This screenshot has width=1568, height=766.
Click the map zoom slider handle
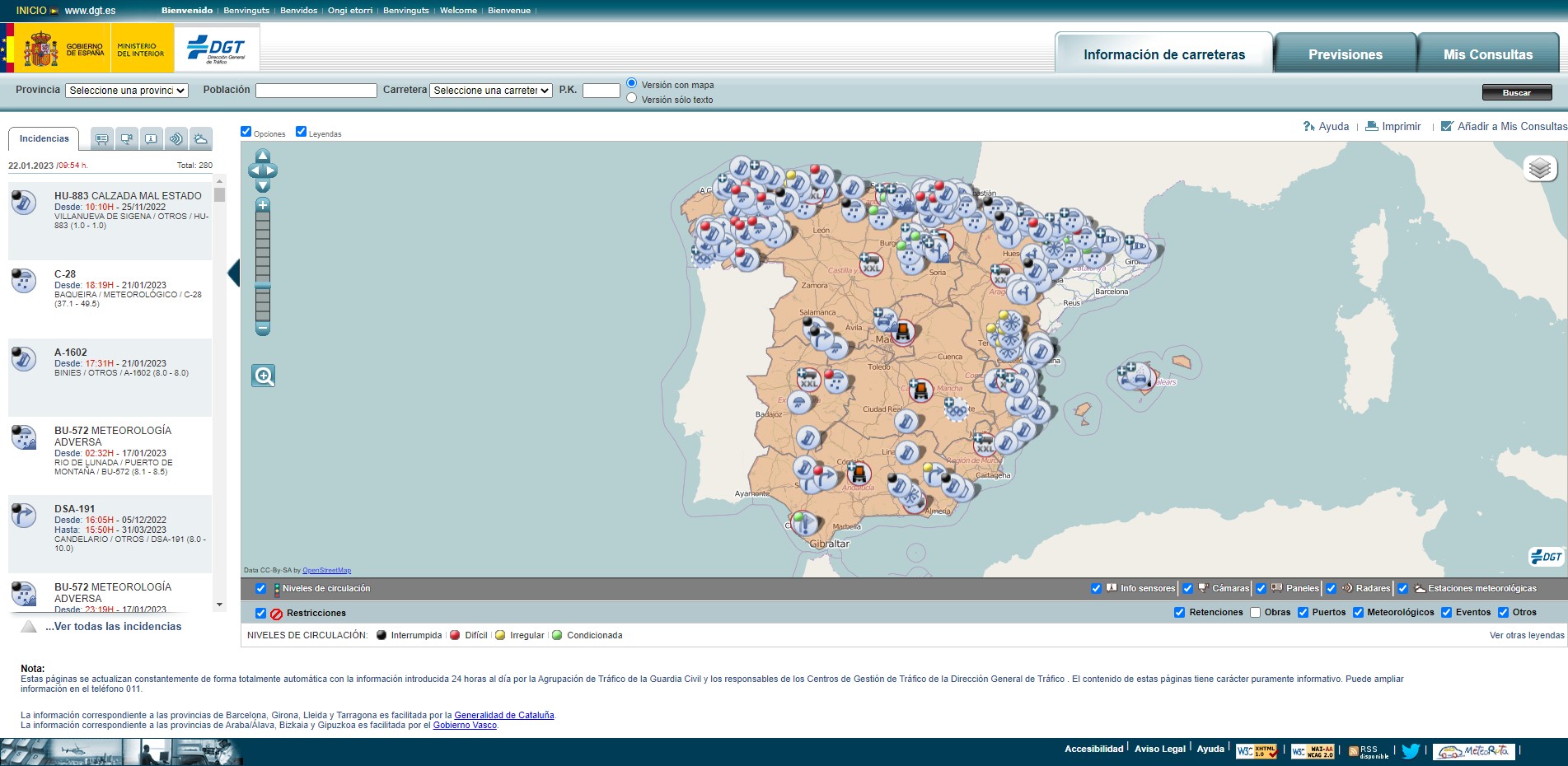pyautogui.click(x=263, y=287)
